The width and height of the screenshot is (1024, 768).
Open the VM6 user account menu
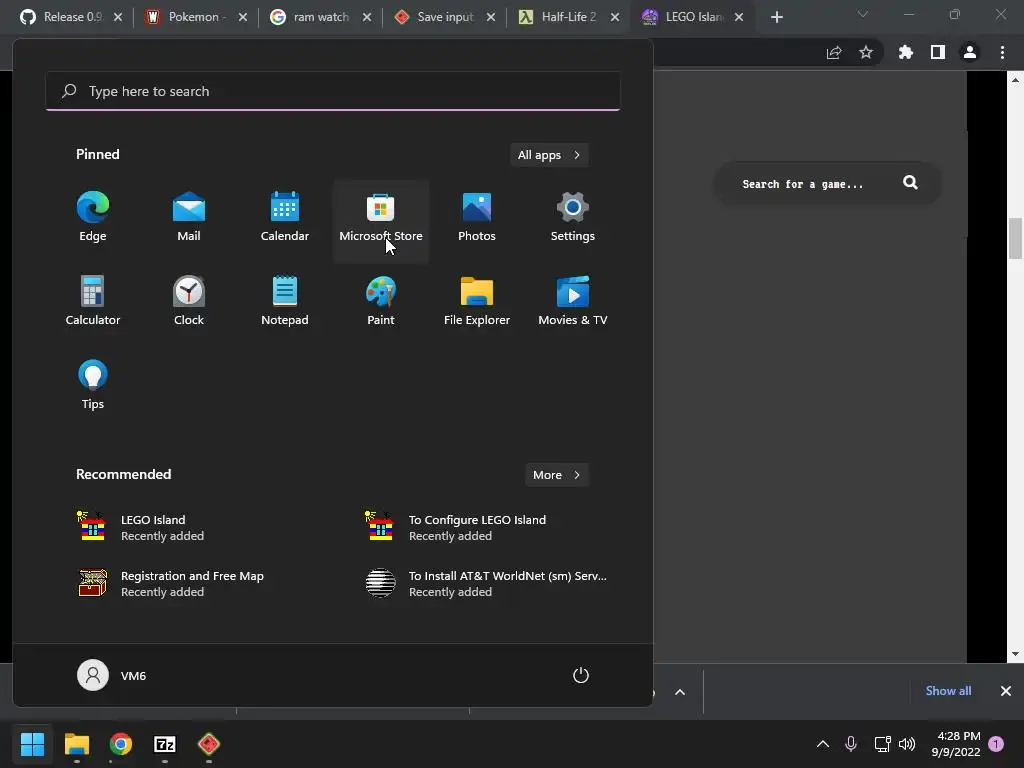112,675
